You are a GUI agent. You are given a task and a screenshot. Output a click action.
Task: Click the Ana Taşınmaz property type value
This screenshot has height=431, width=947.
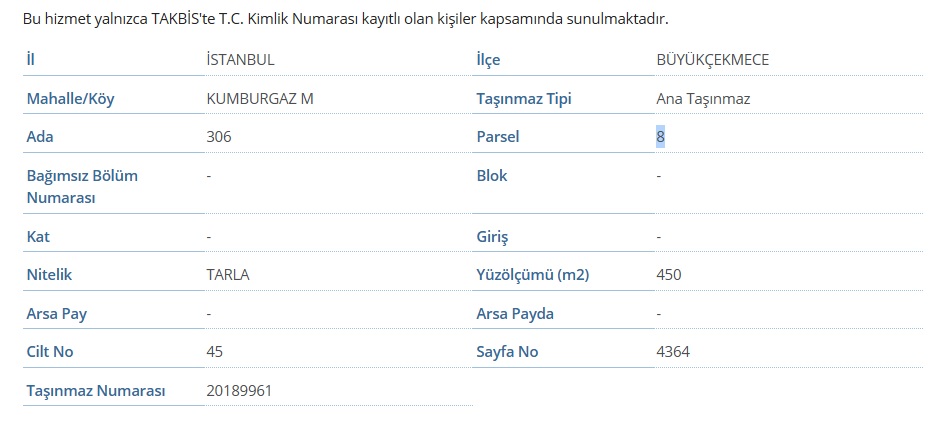click(x=703, y=99)
